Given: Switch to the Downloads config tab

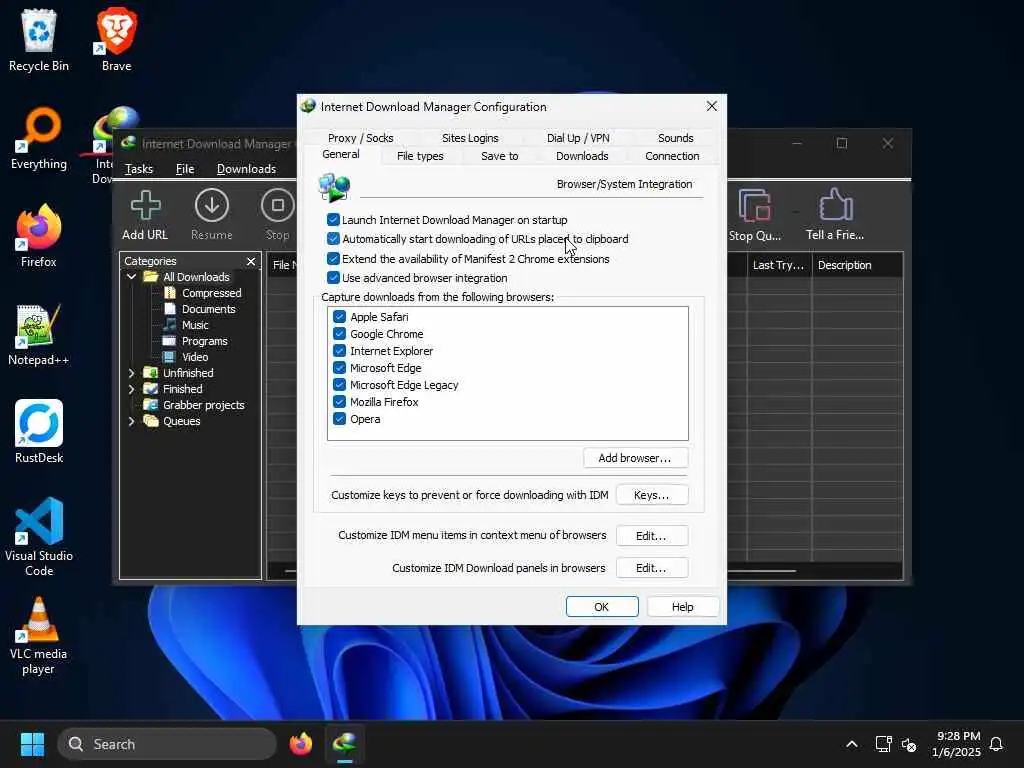Looking at the screenshot, I should pos(582,156).
